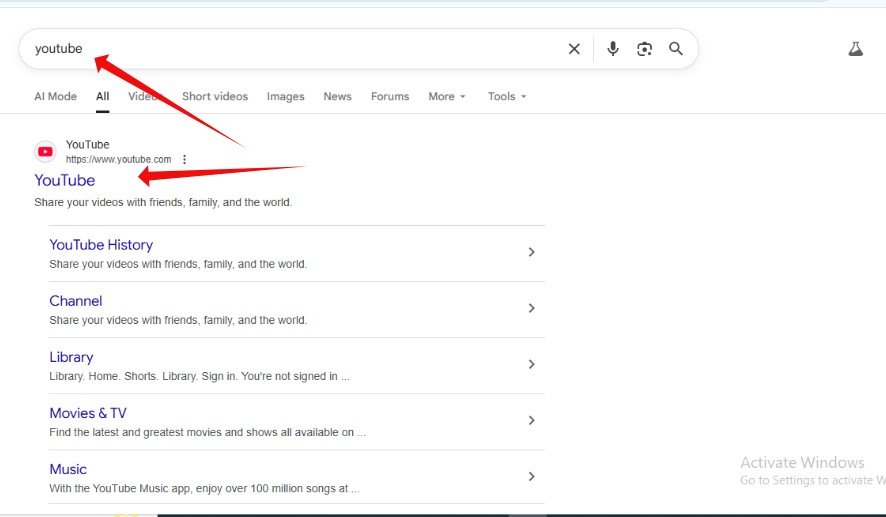The image size is (886, 517).
Task: Open the Music sitelink
Action: pyautogui.click(x=68, y=469)
